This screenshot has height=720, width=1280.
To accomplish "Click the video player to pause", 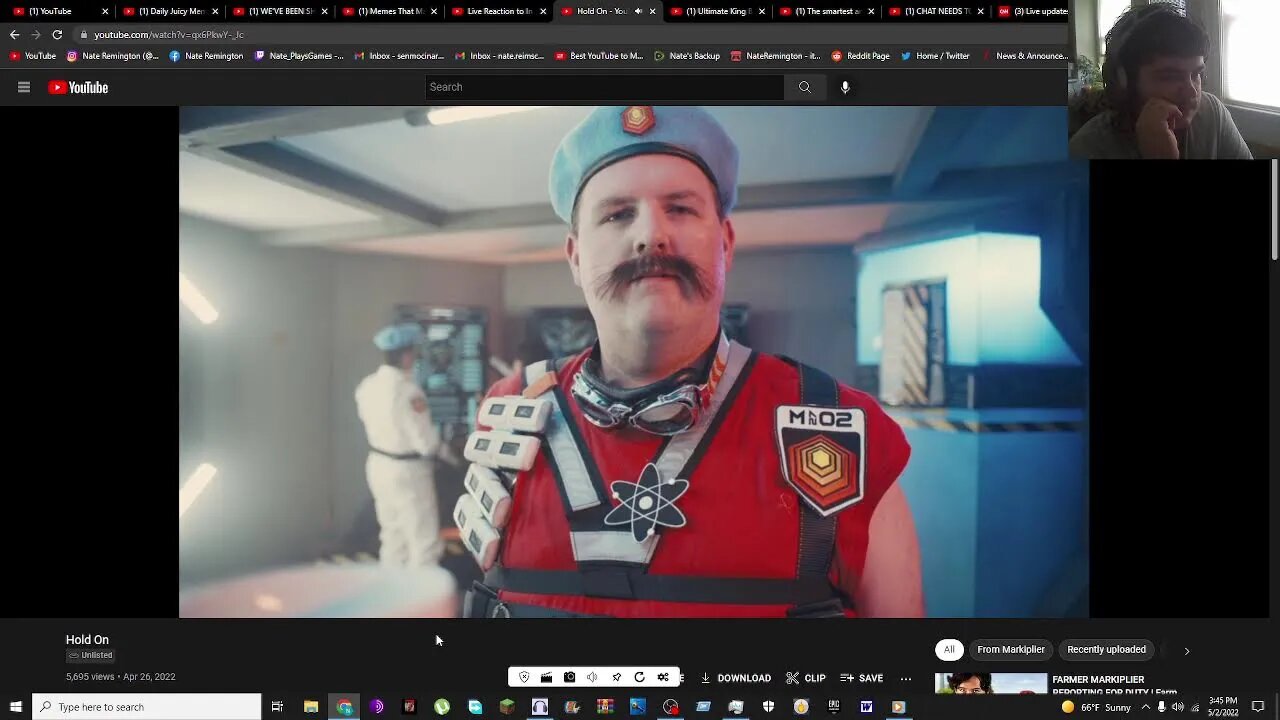I will pos(633,362).
